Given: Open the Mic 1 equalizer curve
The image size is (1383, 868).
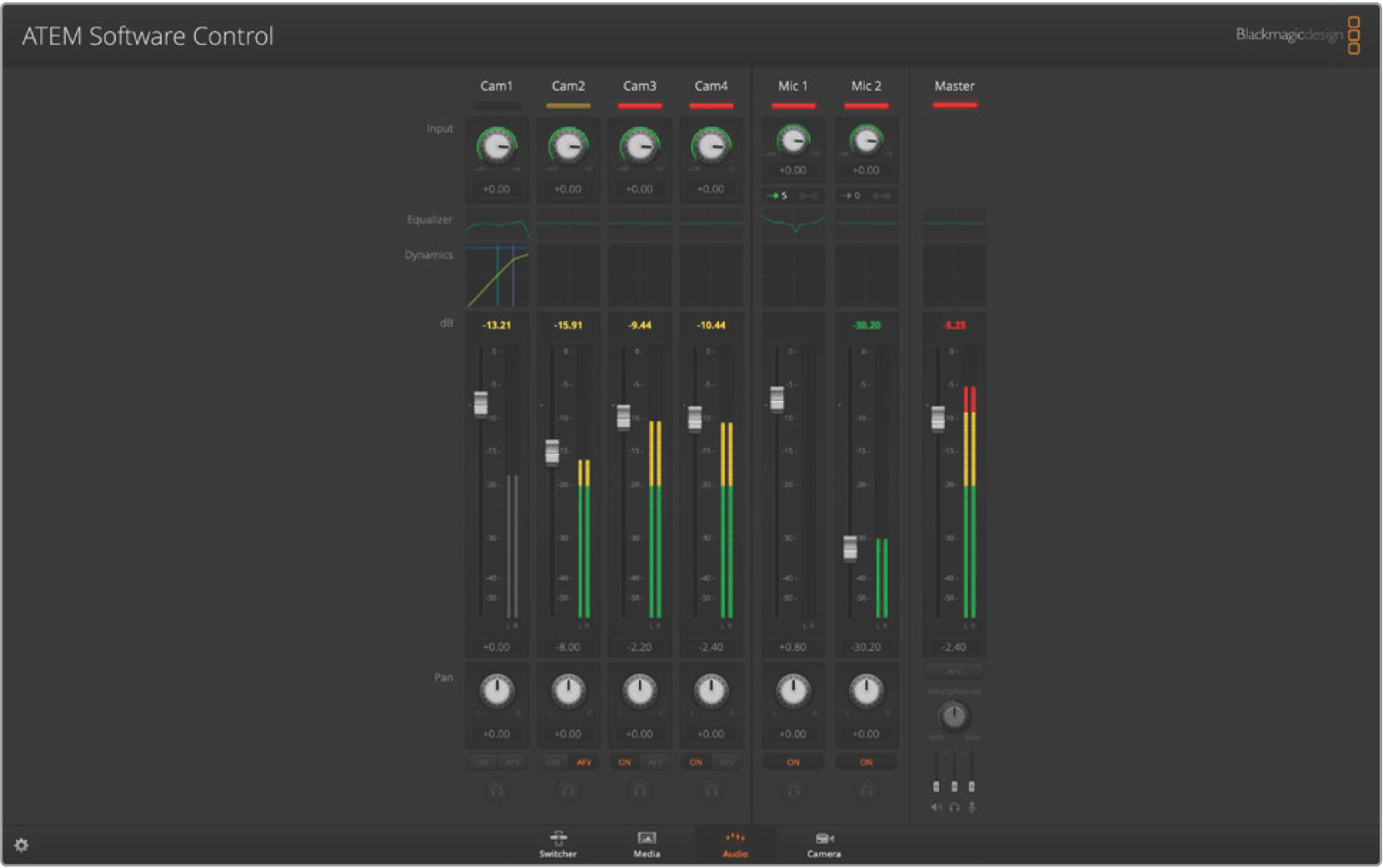Looking at the screenshot, I should [793, 223].
